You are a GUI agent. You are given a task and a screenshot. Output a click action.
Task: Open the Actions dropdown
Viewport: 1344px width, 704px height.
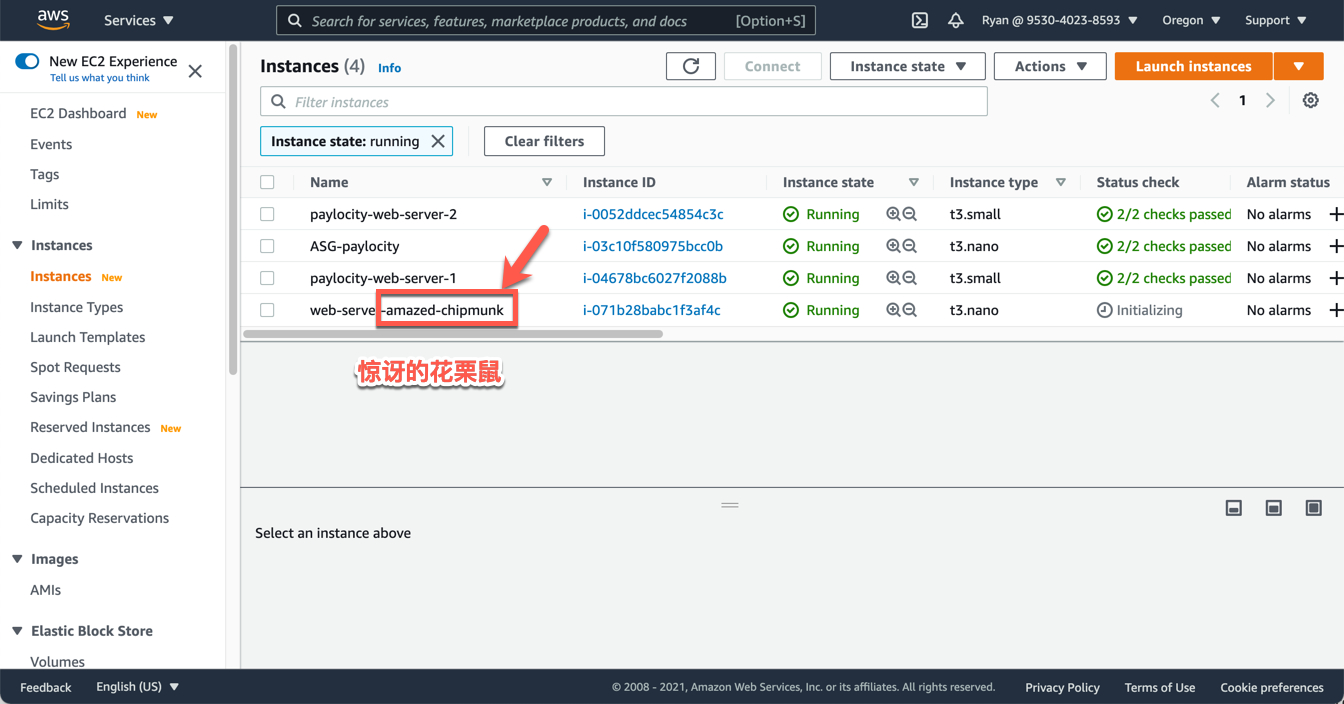click(x=1050, y=66)
